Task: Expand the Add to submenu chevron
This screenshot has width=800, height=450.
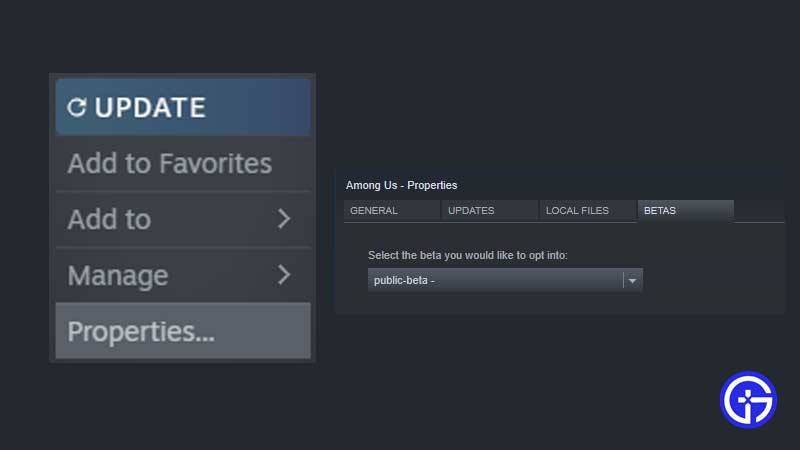Action: (x=284, y=219)
